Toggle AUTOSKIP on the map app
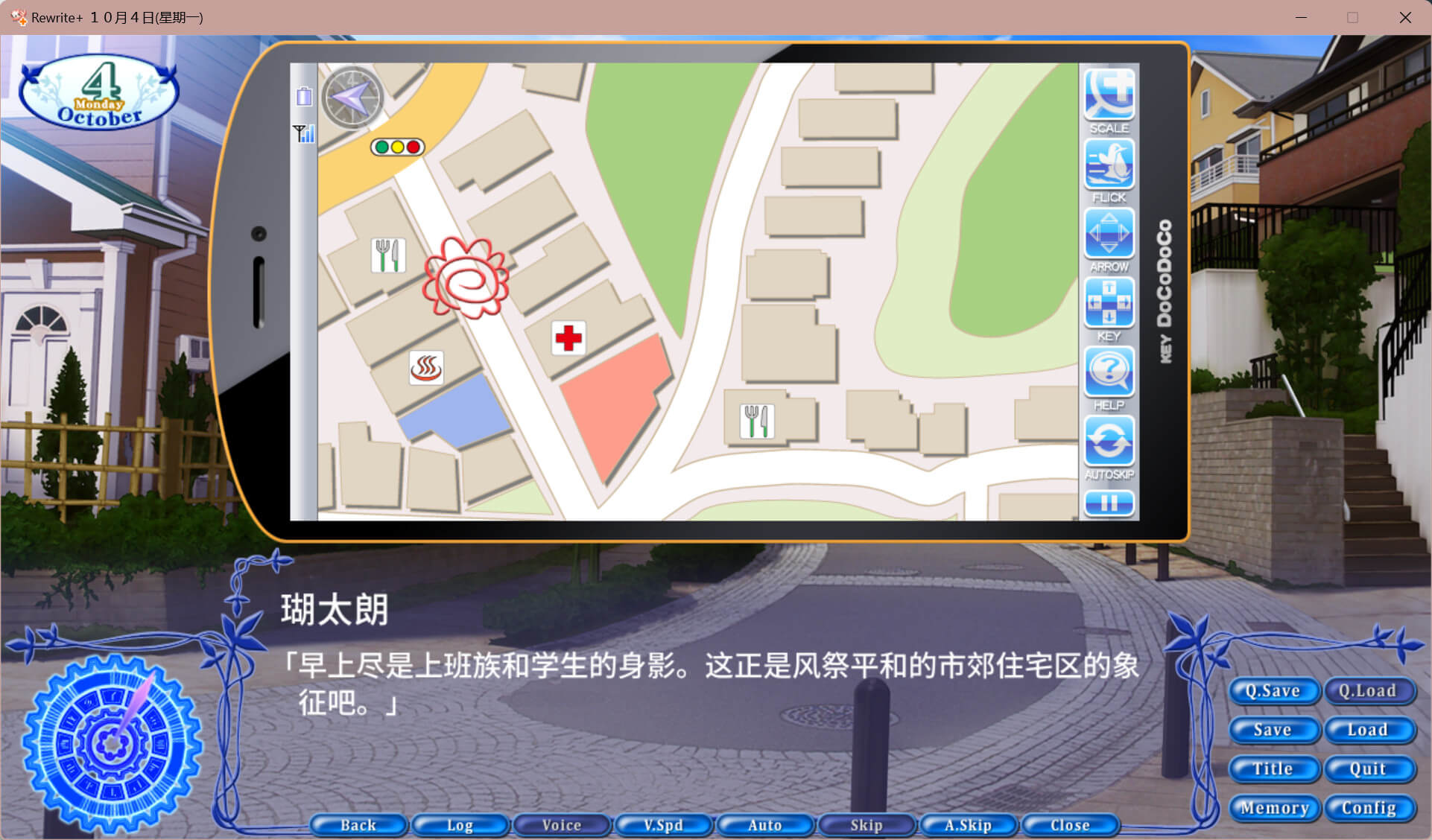1432x840 pixels. tap(1109, 441)
